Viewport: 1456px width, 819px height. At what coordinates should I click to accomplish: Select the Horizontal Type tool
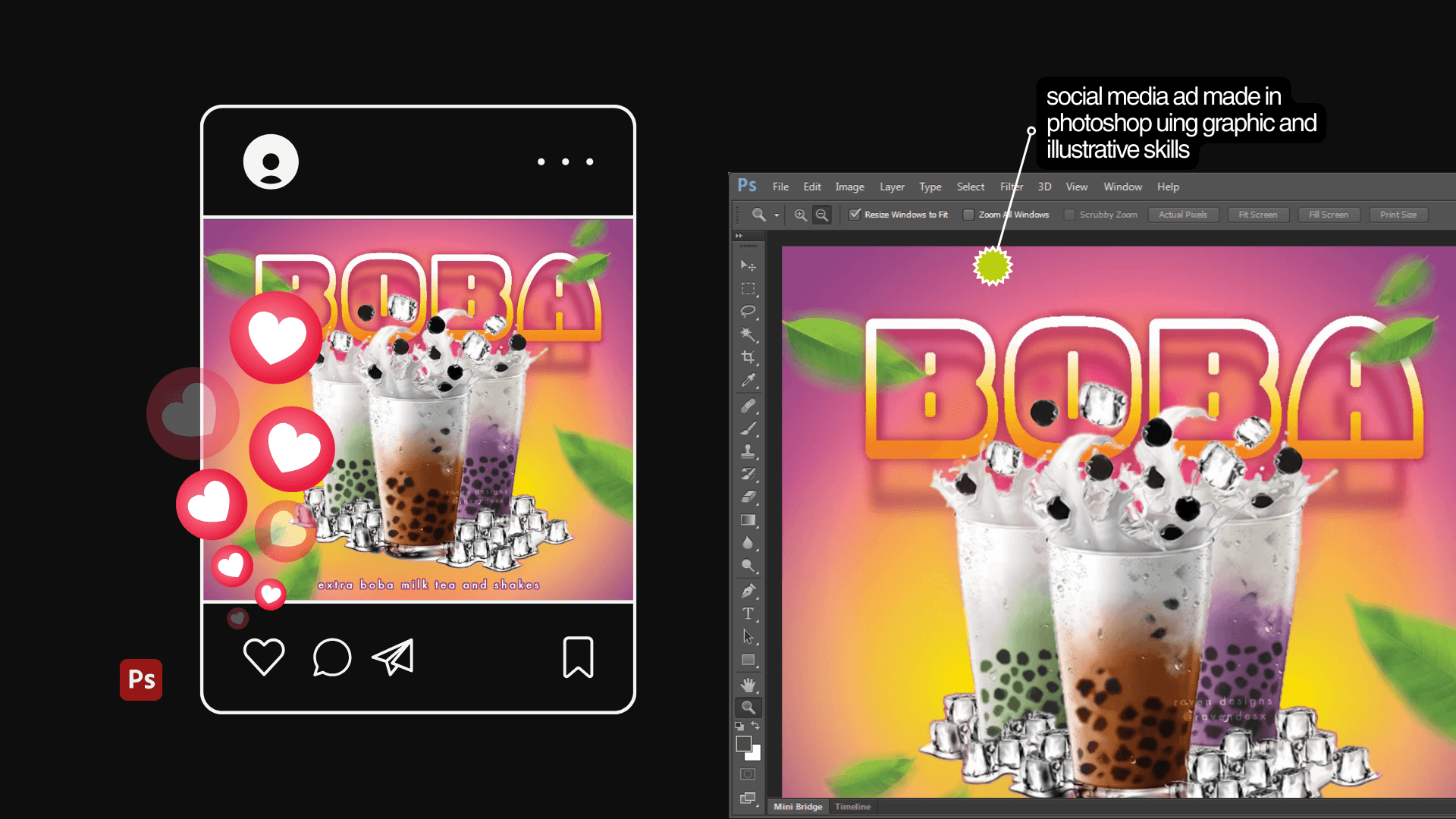click(x=748, y=613)
